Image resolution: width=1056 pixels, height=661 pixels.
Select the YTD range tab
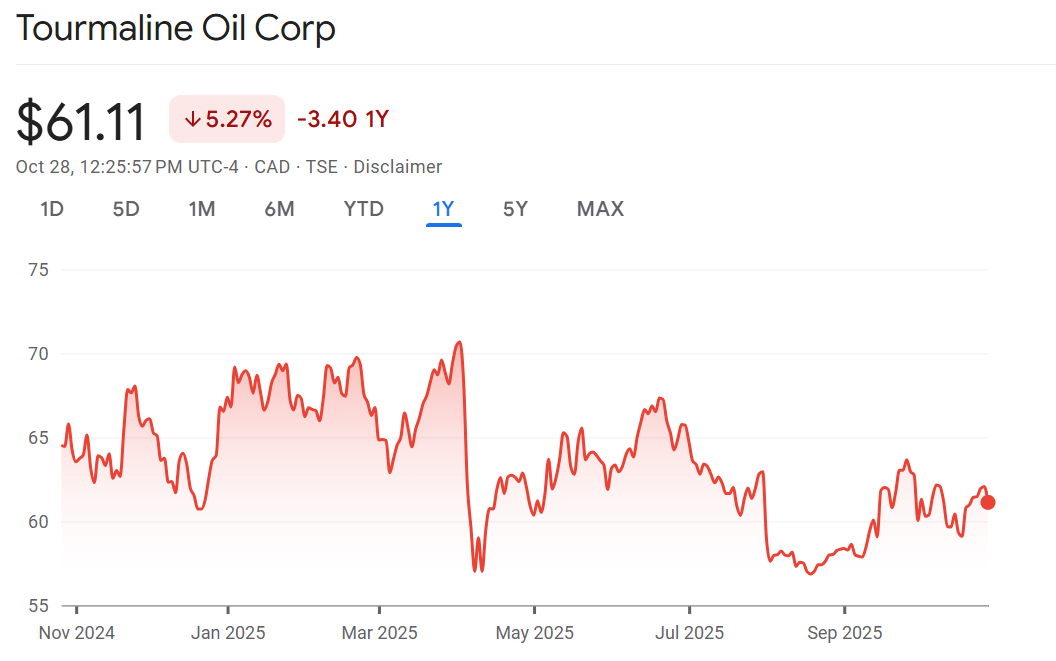[364, 209]
